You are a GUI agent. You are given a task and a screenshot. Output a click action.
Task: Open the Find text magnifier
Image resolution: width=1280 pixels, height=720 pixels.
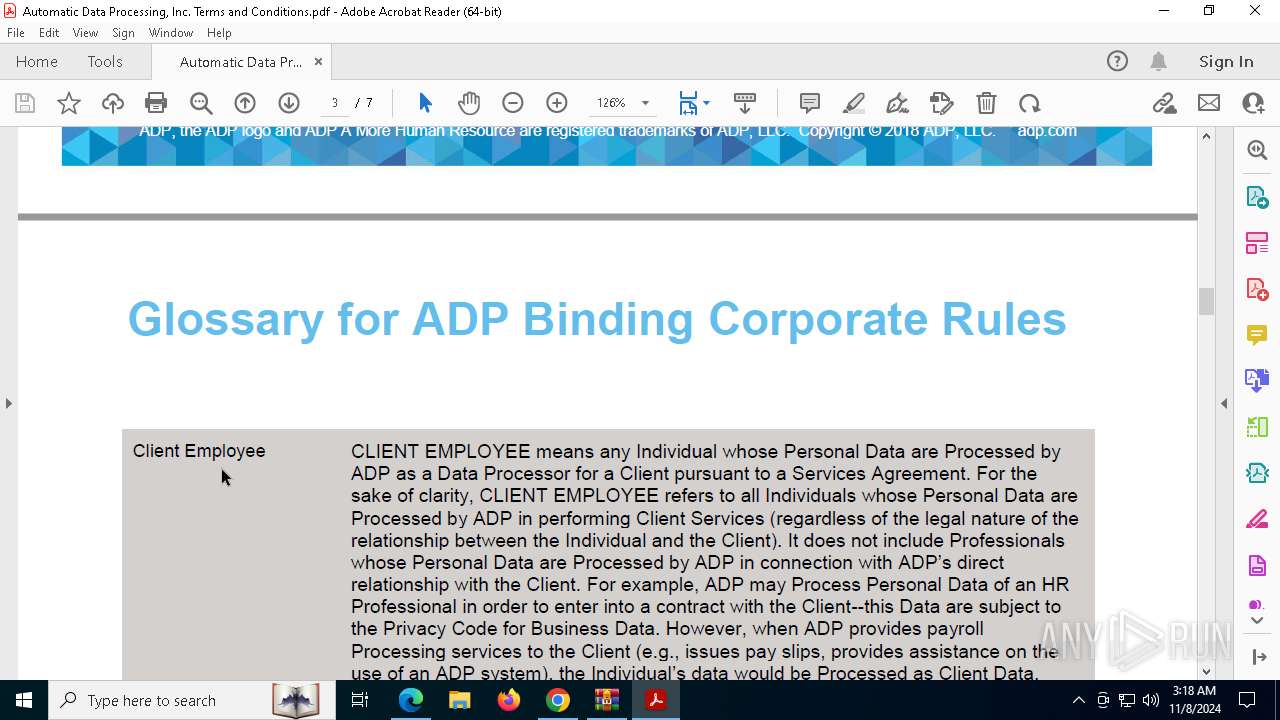[201, 103]
